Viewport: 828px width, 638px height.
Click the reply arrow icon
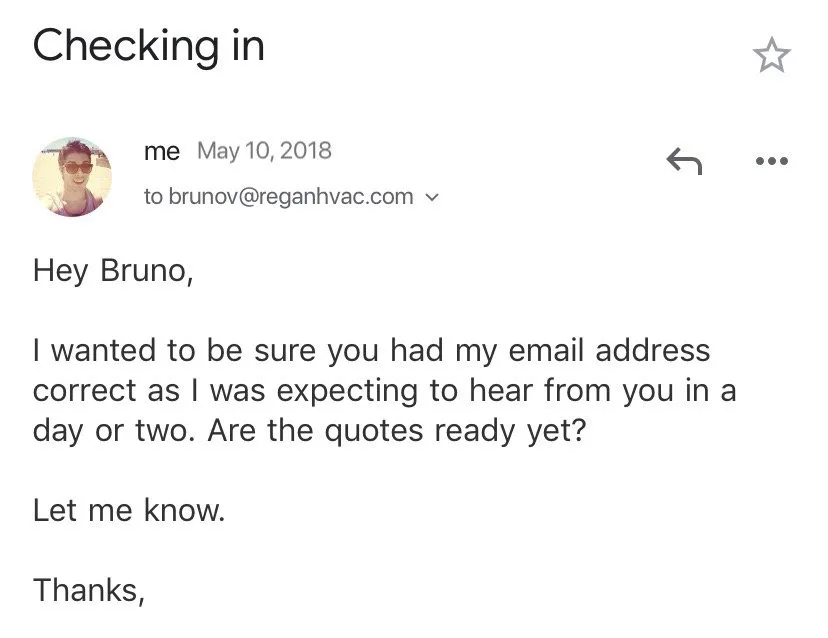(x=683, y=161)
